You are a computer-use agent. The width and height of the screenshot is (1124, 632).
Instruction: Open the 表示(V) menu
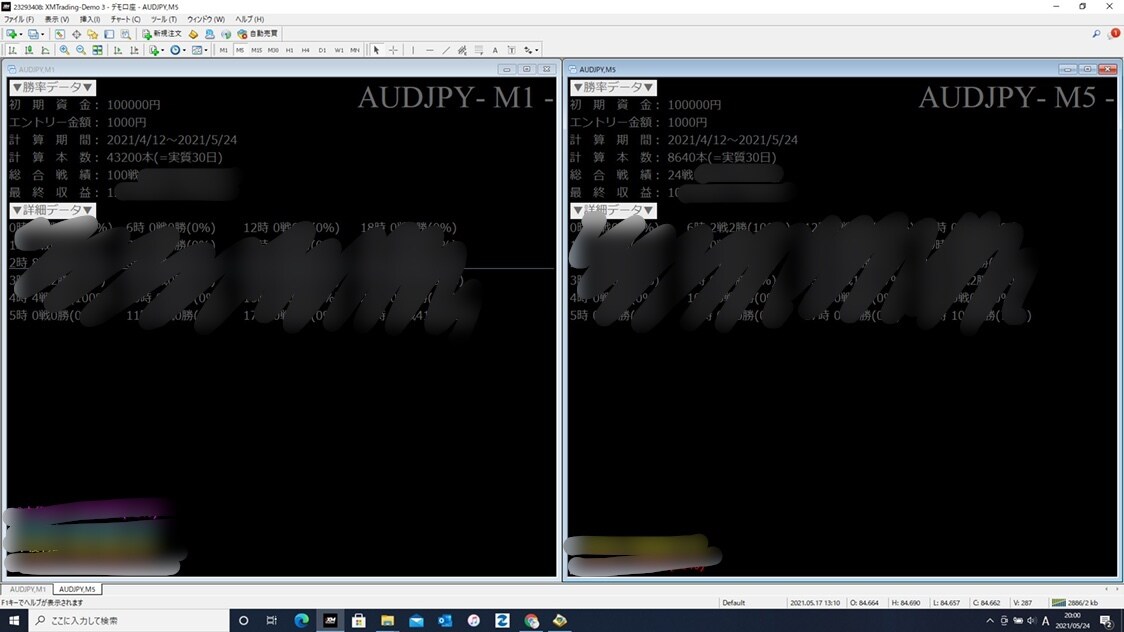coord(57,19)
